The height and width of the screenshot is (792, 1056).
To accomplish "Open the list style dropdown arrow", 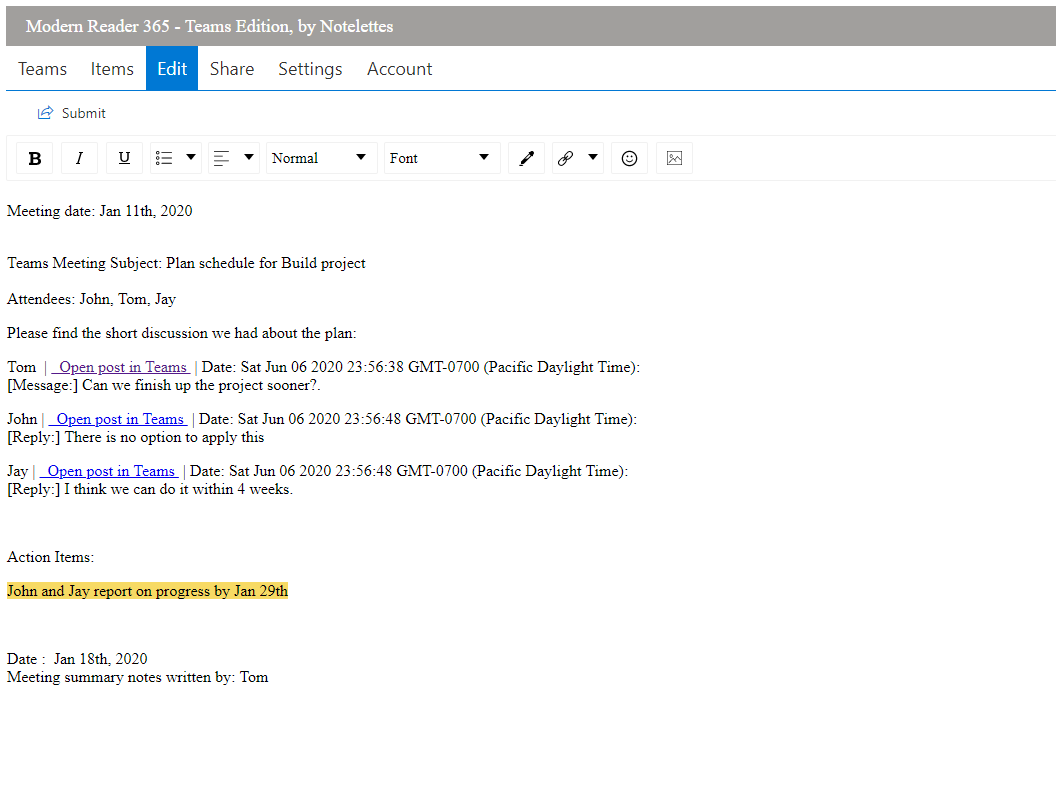I will (x=191, y=158).
